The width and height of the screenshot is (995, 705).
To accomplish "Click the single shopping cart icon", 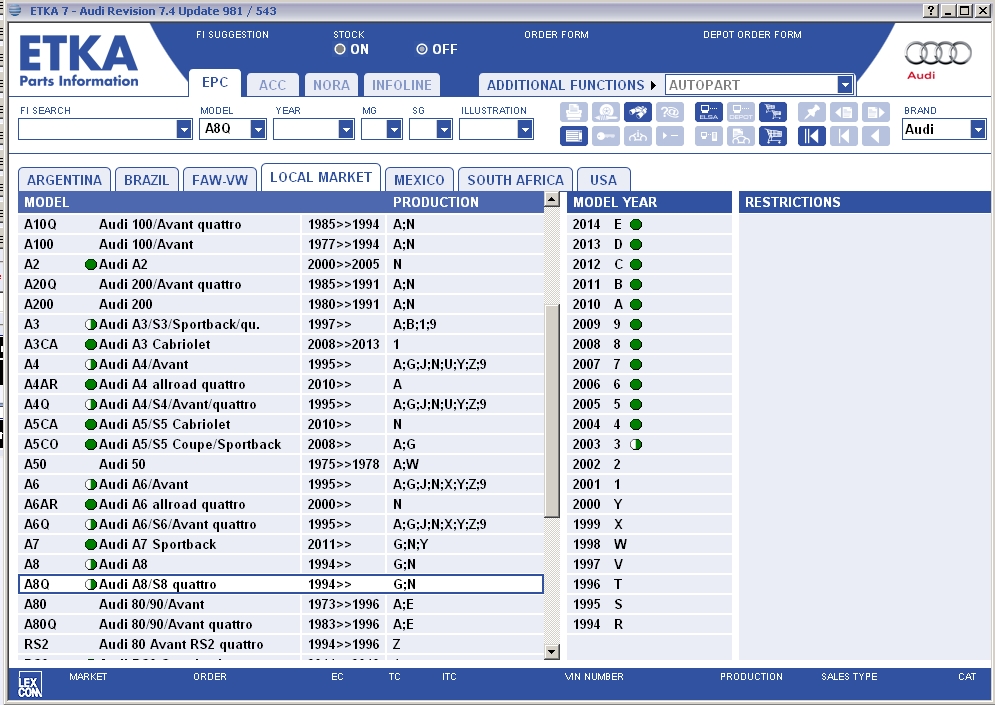I will 773,136.
